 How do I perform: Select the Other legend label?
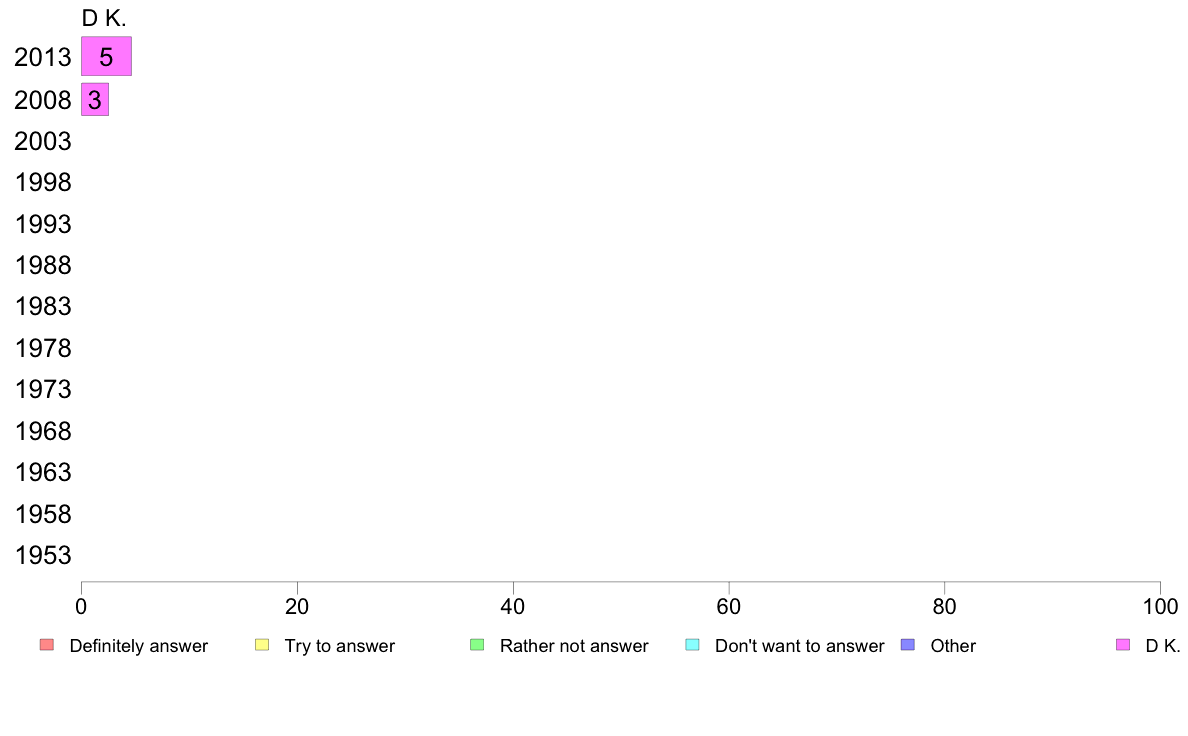click(x=953, y=646)
